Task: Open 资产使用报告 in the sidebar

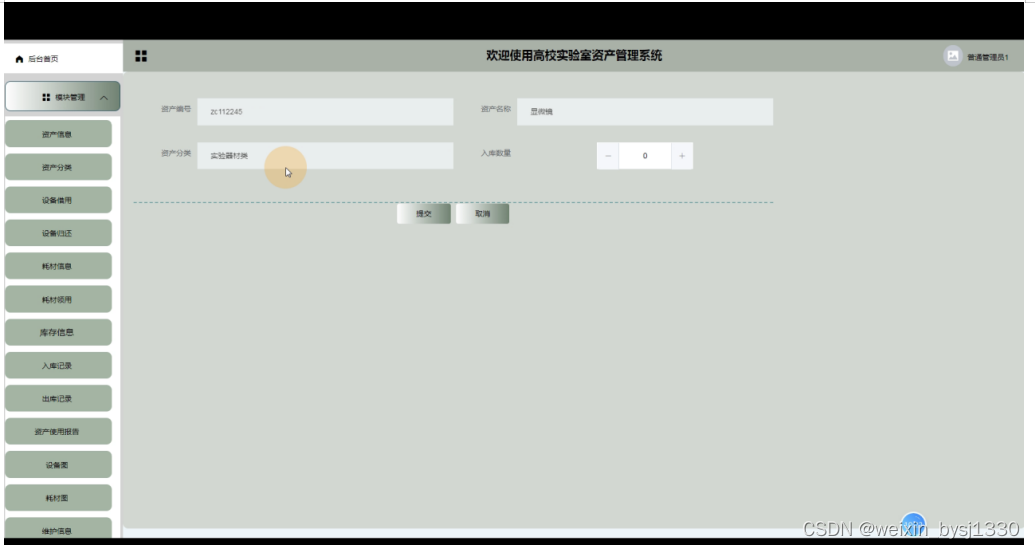Action: [58, 431]
